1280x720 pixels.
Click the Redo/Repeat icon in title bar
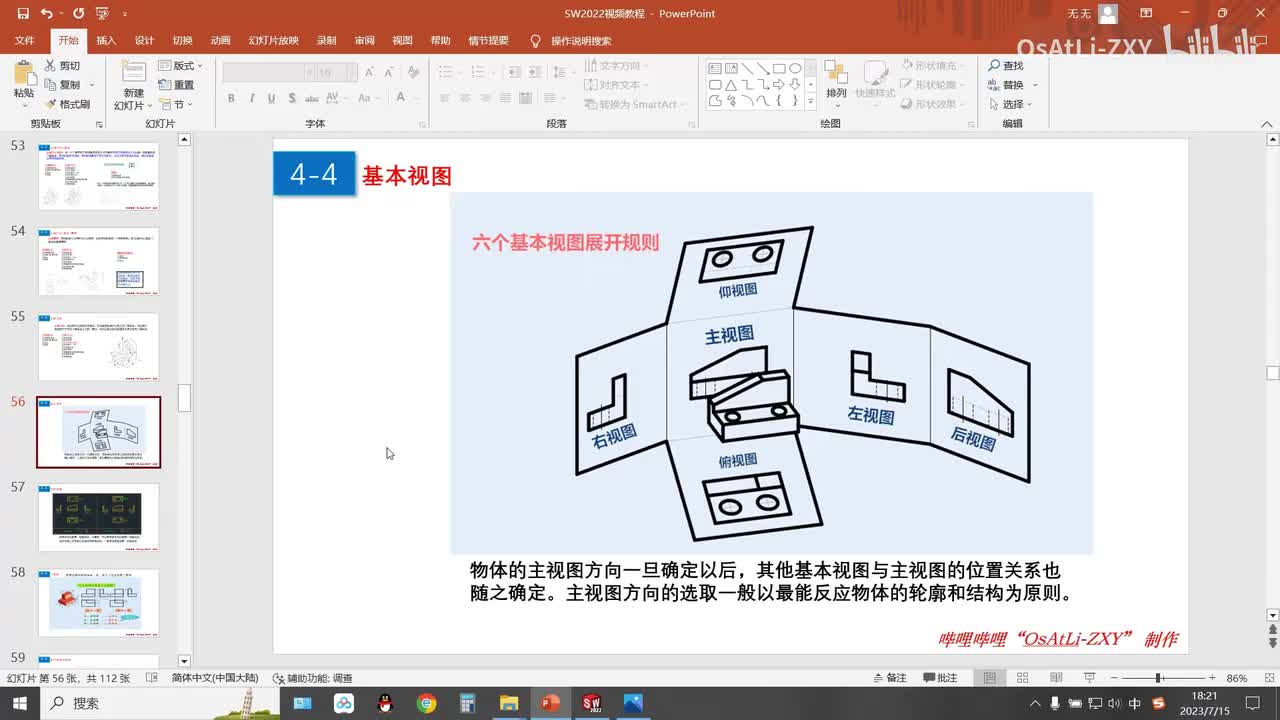(x=78, y=14)
